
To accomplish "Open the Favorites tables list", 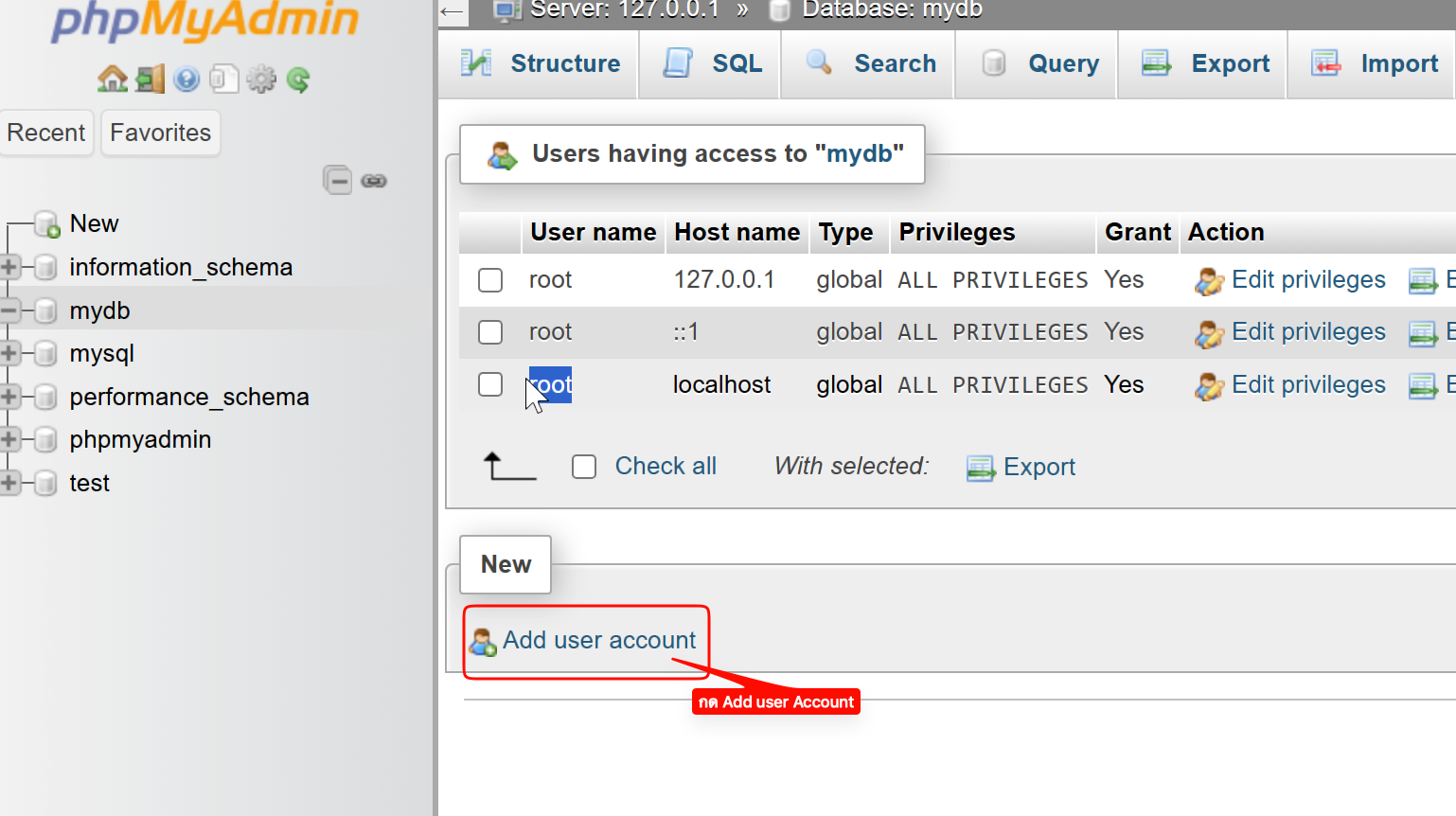I will [160, 133].
